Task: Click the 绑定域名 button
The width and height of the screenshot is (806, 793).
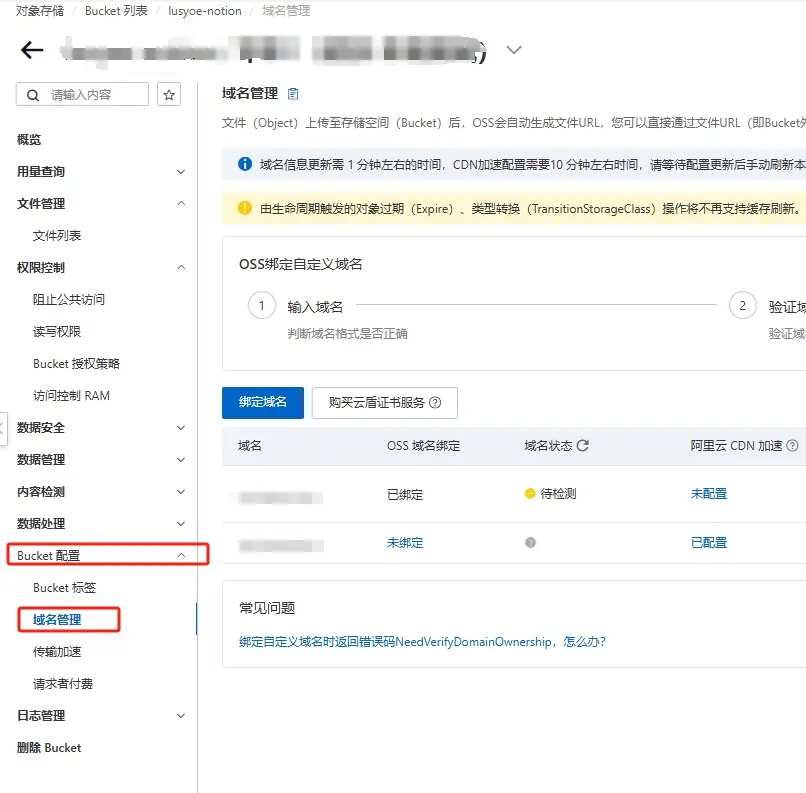Action: click(x=263, y=402)
